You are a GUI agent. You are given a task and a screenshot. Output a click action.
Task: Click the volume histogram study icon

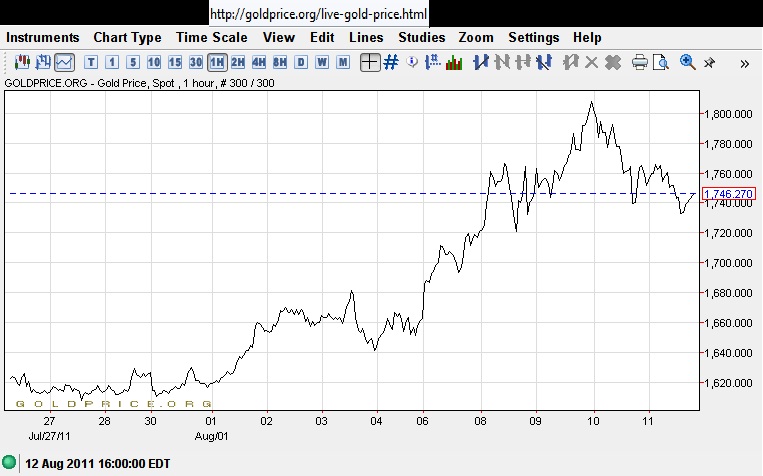[453, 62]
